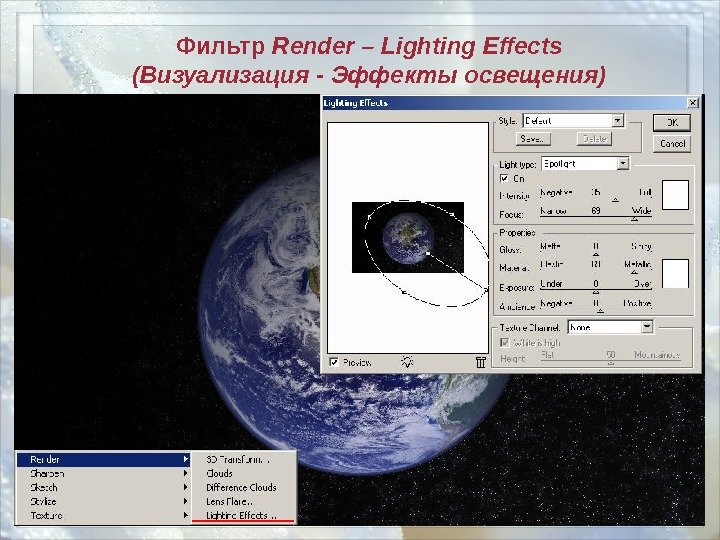The width and height of the screenshot is (720, 540).
Task: Click the trash can delete-light icon
Action: [x=480, y=362]
